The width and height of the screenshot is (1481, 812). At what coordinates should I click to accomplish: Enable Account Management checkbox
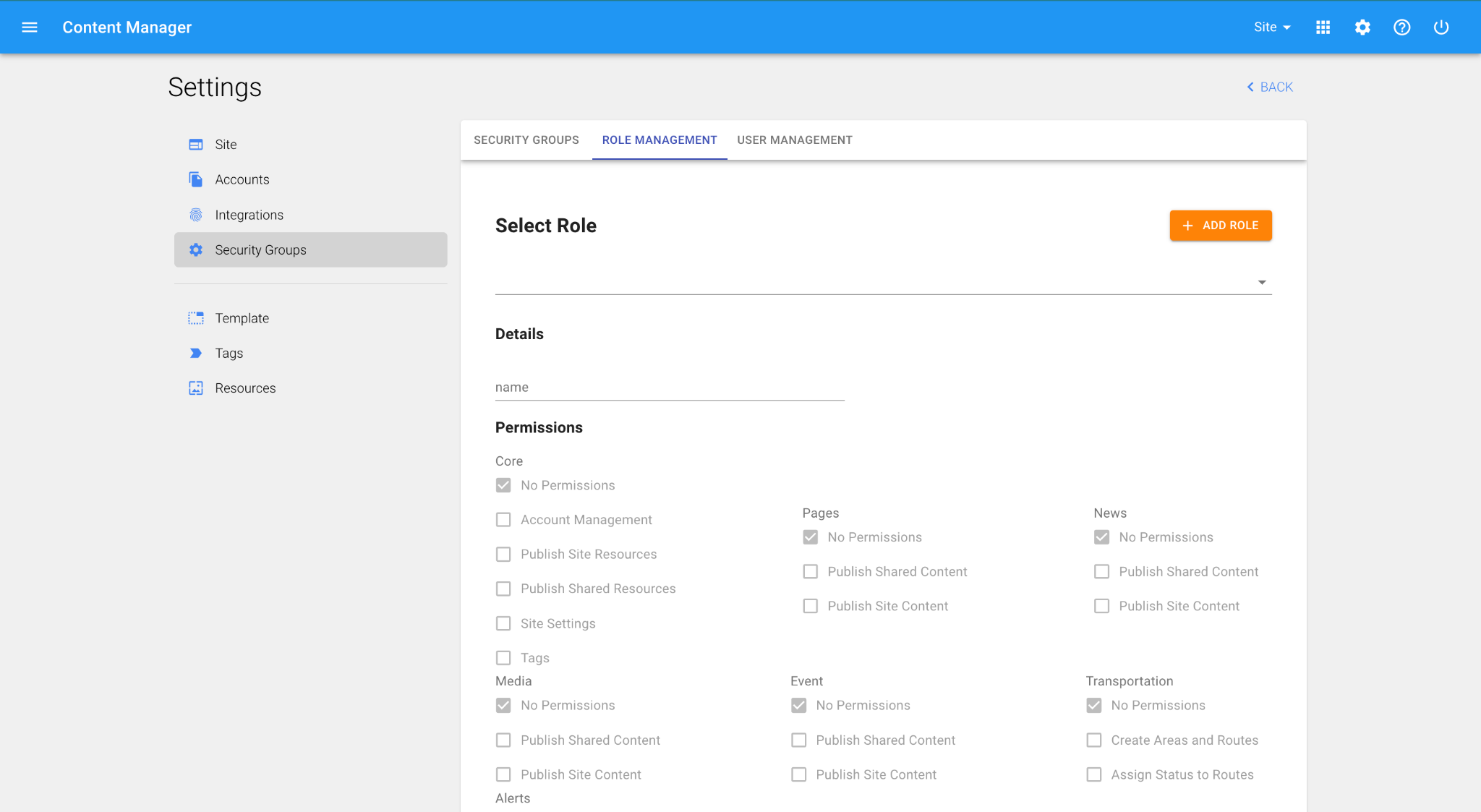(x=503, y=520)
